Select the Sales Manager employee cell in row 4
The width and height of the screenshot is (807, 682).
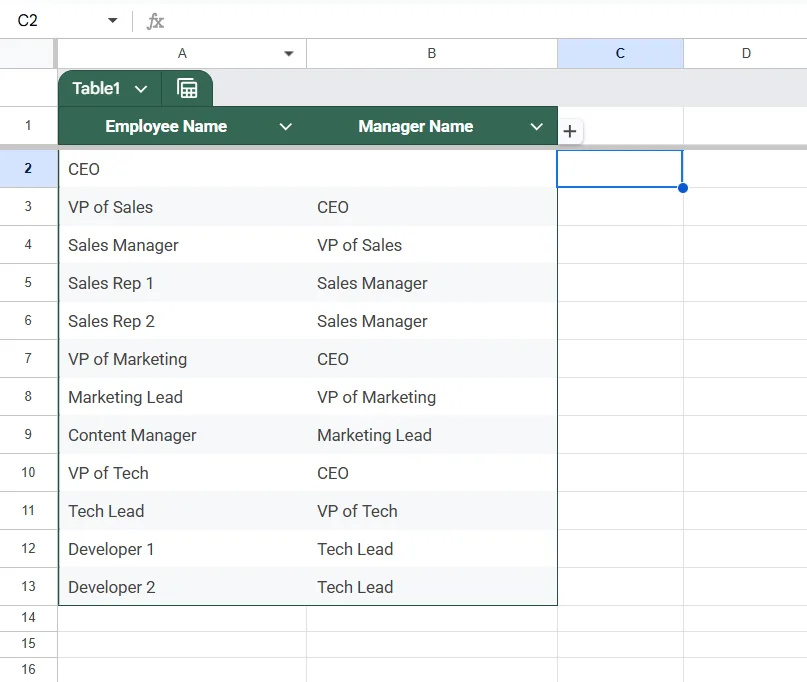(183, 245)
